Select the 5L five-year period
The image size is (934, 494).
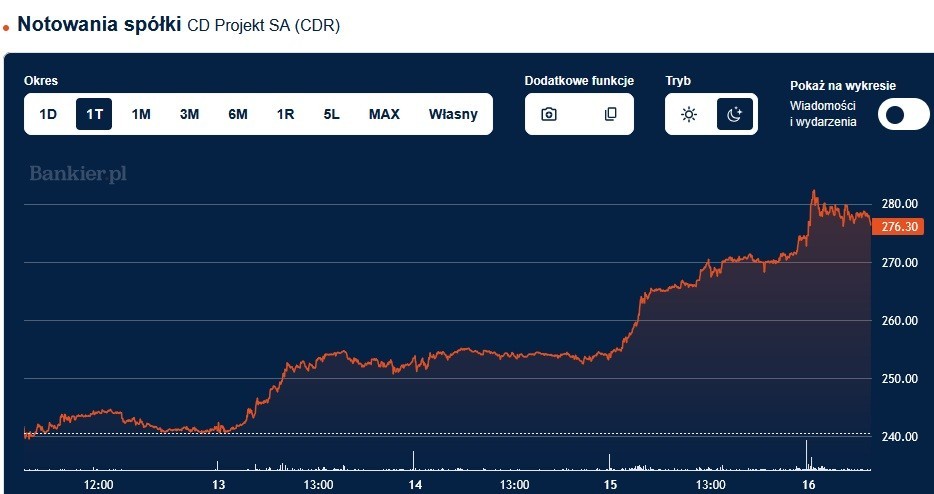[x=332, y=114]
